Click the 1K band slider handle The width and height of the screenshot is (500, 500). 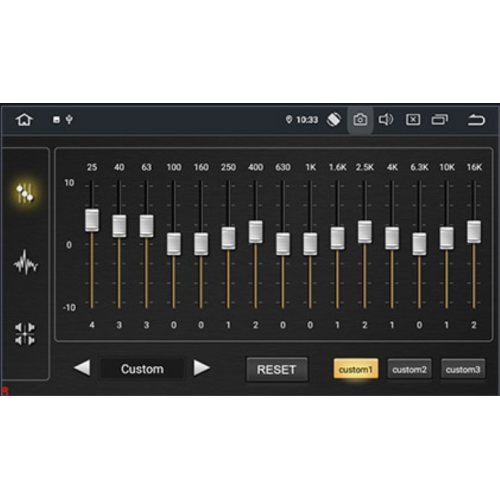coord(310,244)
